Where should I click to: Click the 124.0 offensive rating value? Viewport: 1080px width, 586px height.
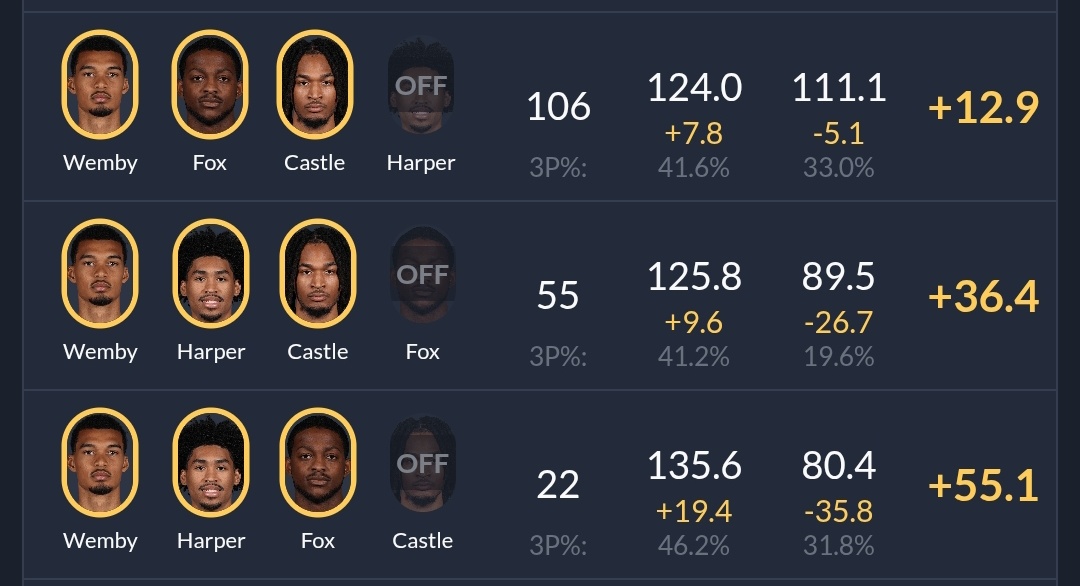(x=694, y=88)
